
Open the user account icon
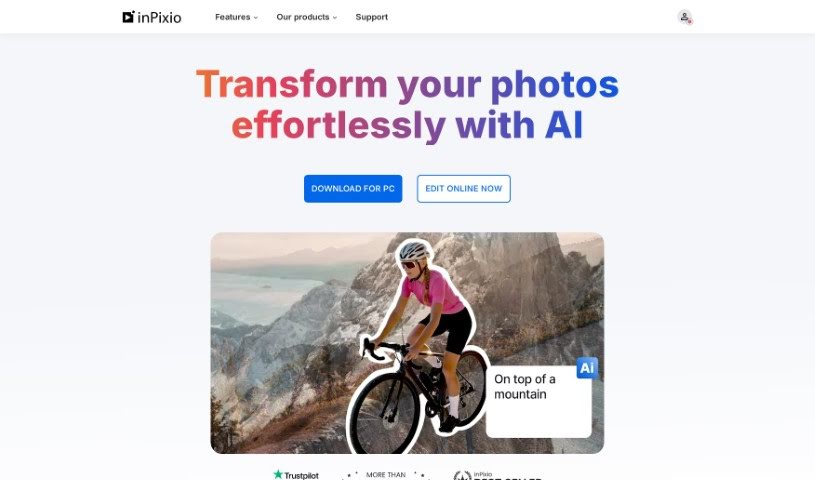coord(685,17)
